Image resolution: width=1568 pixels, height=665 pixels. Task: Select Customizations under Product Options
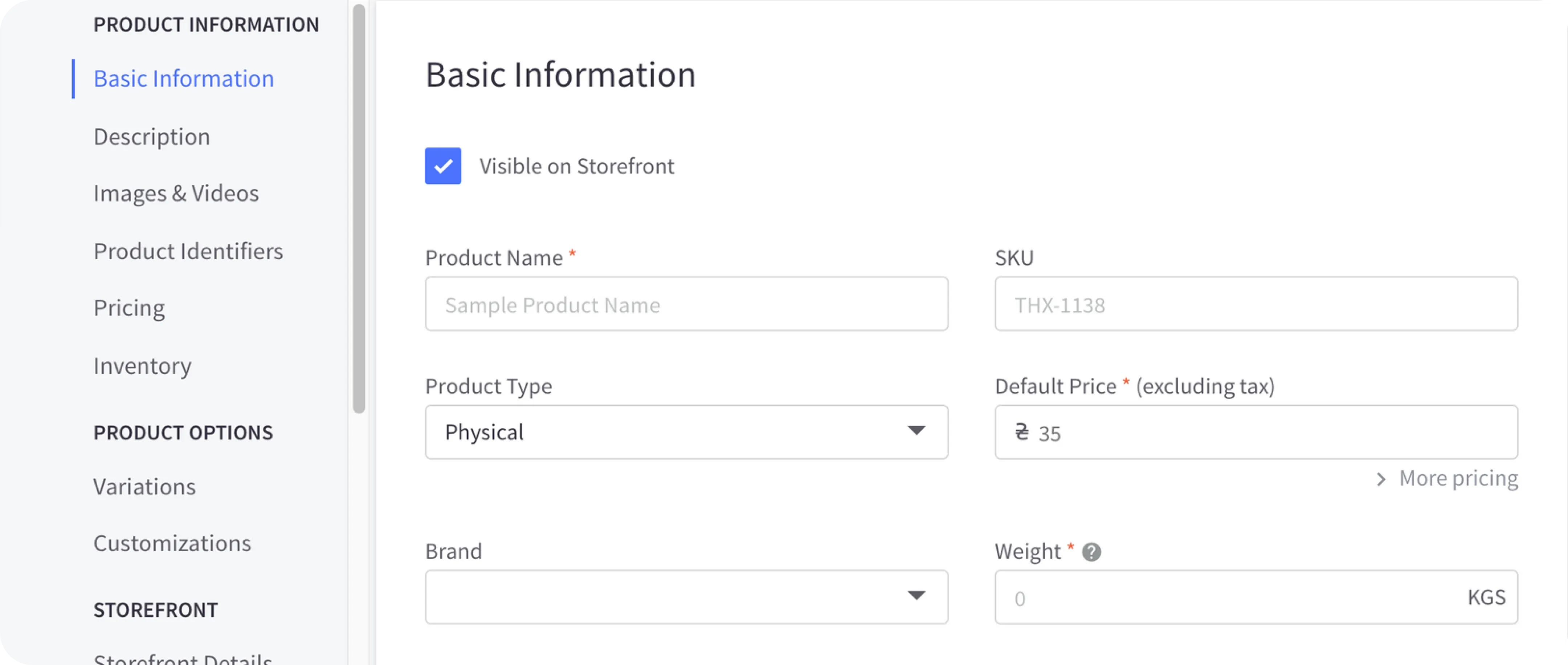pos(172,543)
